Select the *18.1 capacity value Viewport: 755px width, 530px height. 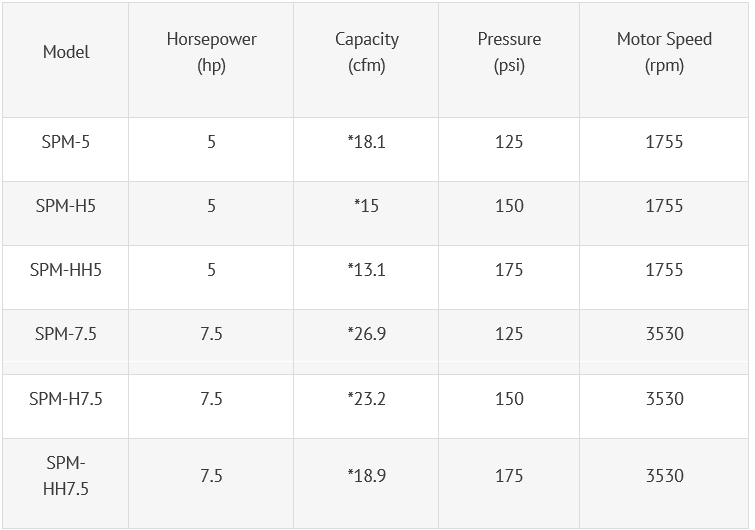click(366, 142)
